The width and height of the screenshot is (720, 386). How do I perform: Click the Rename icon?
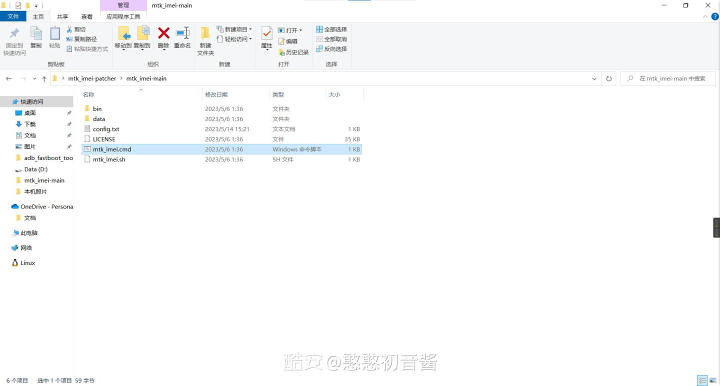click(x=183, y=33)
